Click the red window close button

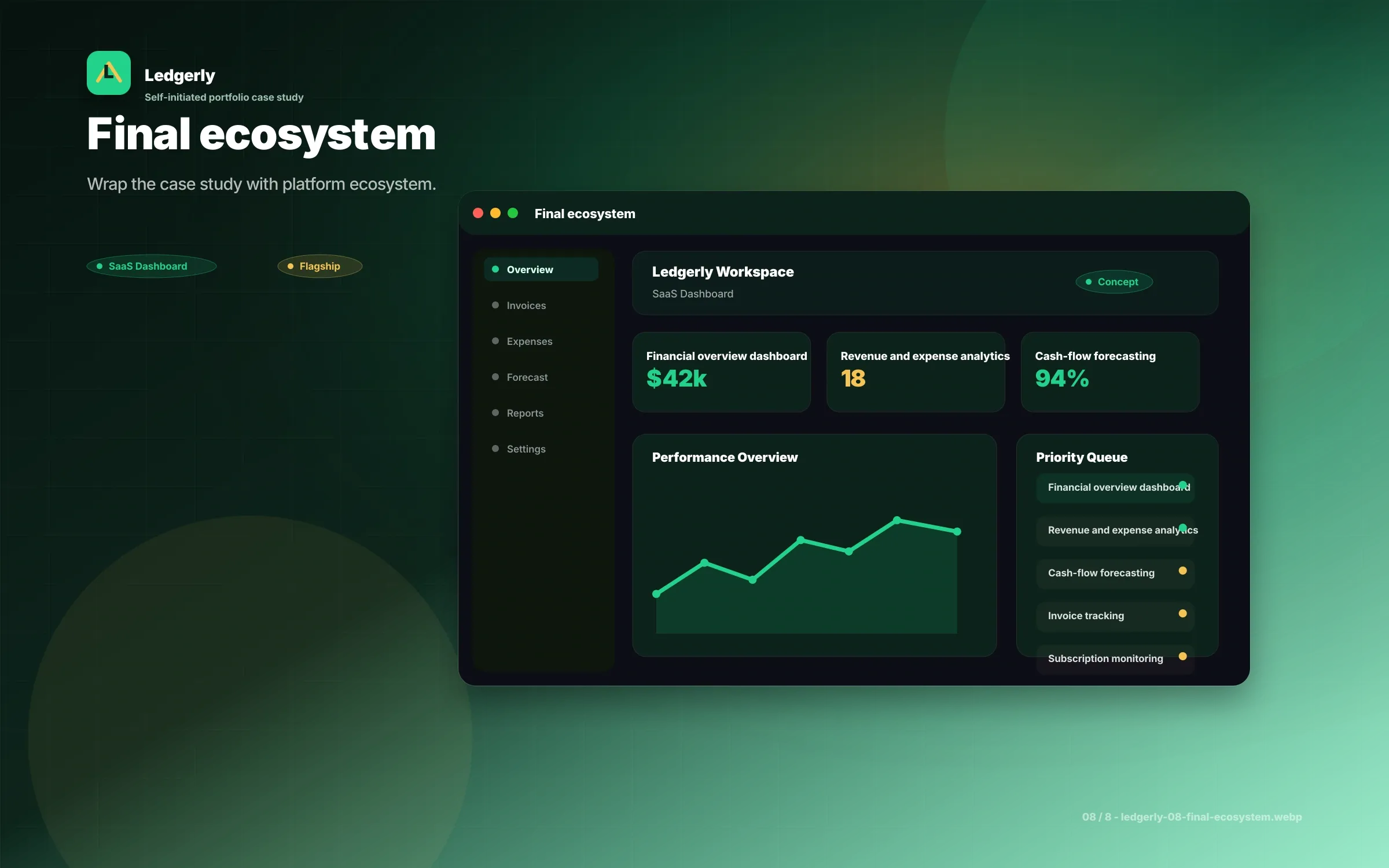[478, 213]
